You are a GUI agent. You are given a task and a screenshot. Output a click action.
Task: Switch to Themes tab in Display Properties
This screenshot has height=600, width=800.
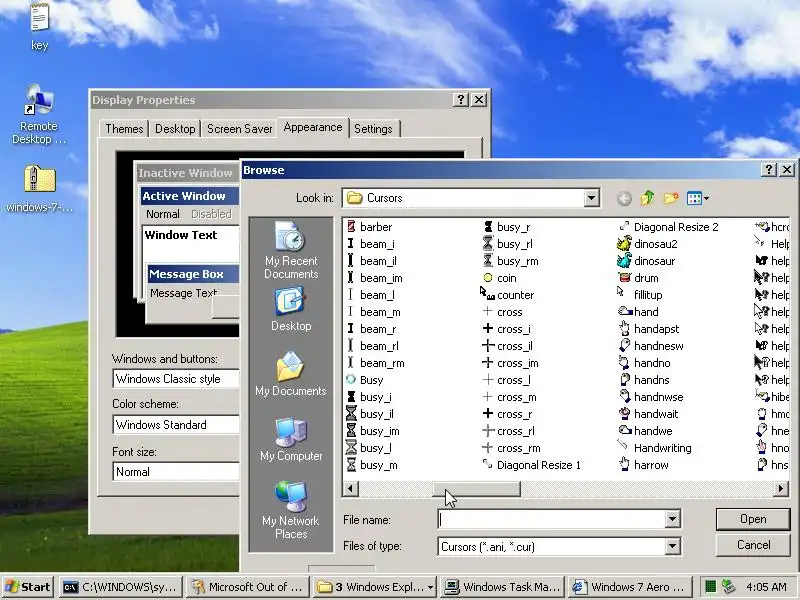(124, 129)
